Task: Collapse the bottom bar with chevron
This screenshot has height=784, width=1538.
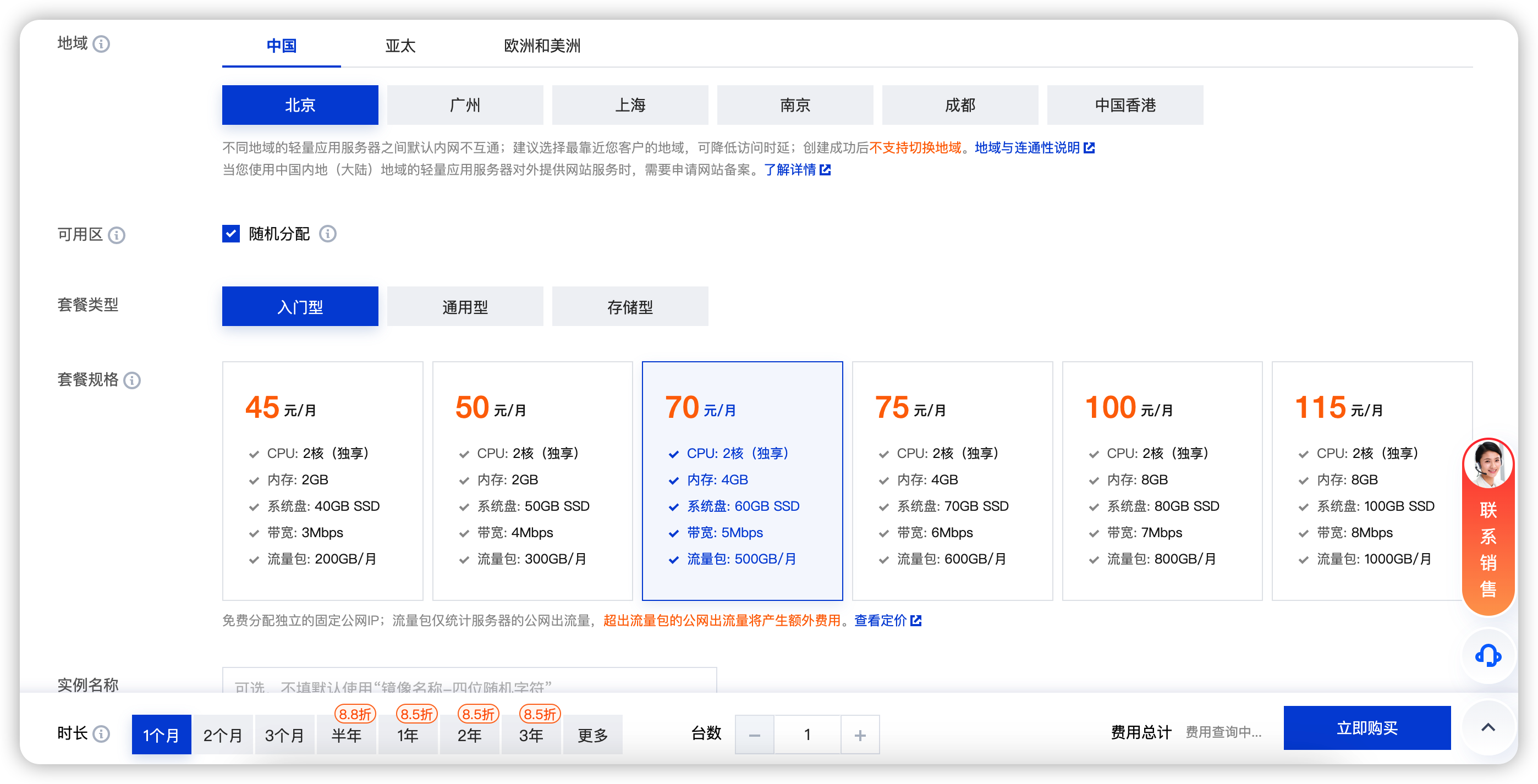Action: [1487, 727]
